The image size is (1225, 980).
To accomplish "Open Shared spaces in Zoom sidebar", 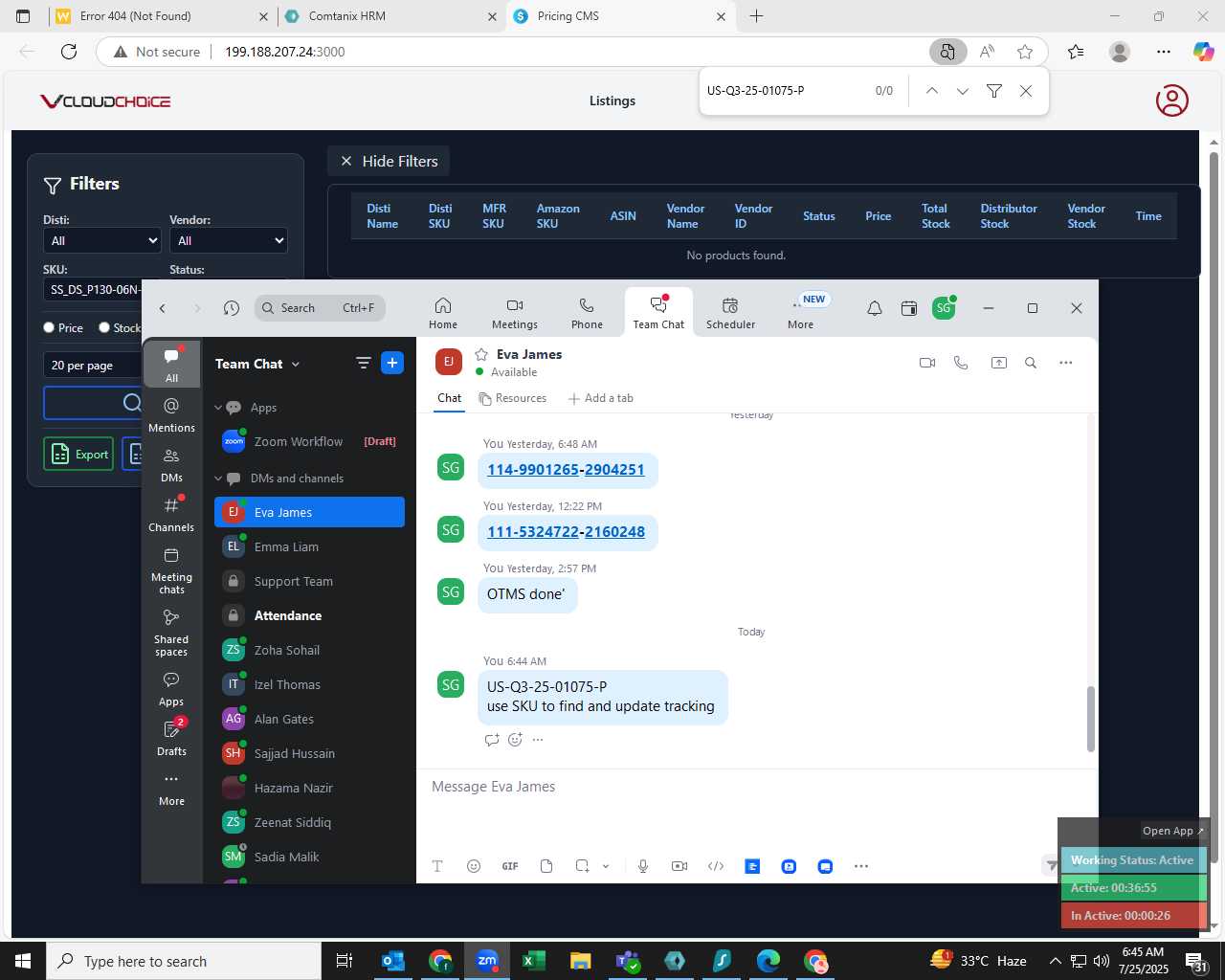I will coord(171,633).
